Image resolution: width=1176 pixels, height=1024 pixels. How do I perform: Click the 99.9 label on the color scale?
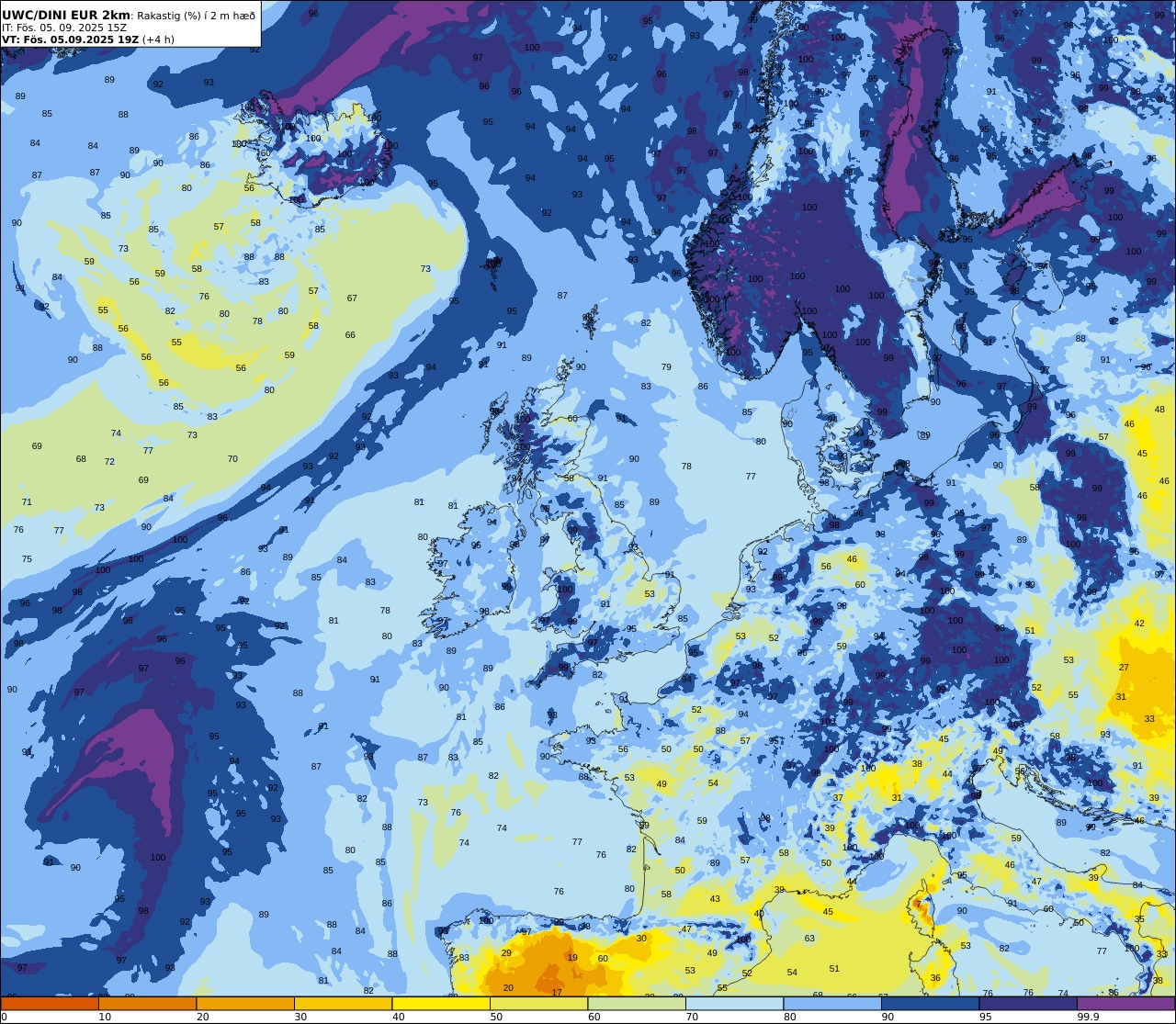point(1088,1017)
